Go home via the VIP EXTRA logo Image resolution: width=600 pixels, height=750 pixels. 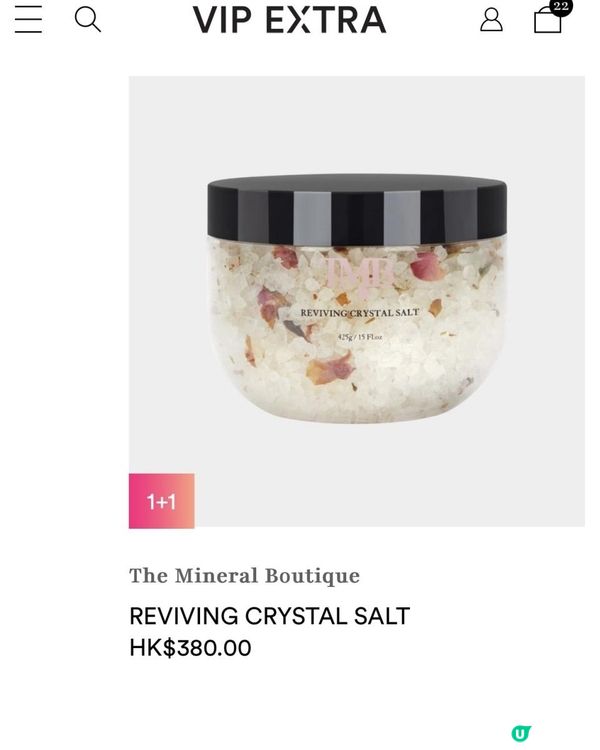click(289, 20)
